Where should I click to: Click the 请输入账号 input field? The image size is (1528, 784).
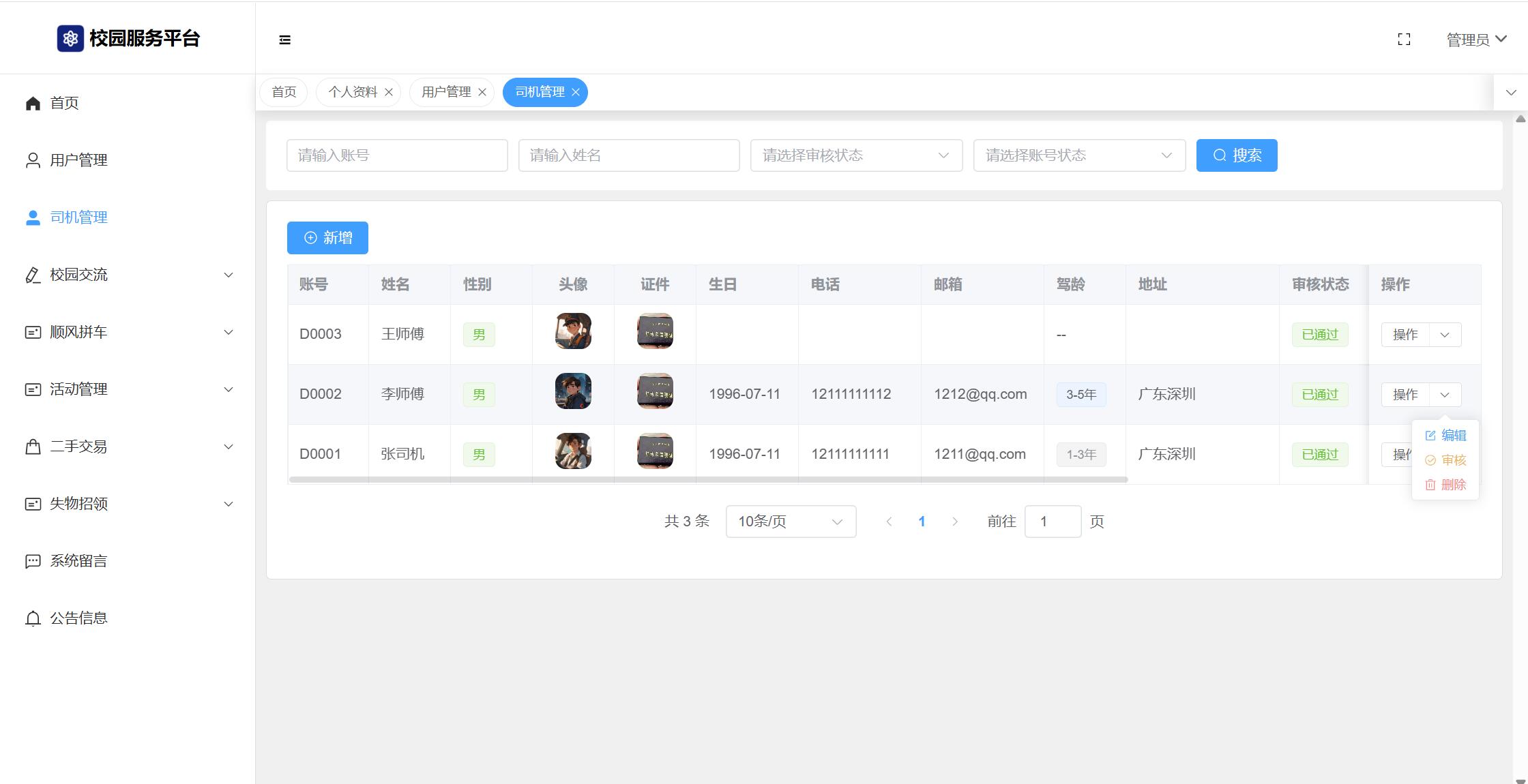pyautogui.click(x=397, y=155)
